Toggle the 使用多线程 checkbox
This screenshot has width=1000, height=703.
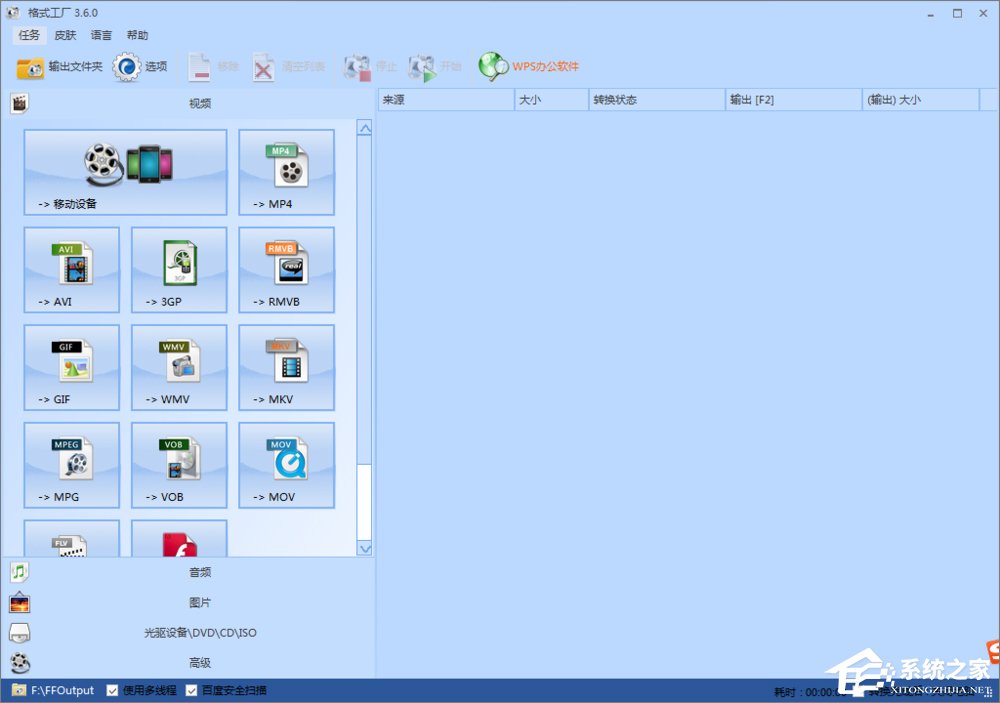coord(113,690)
